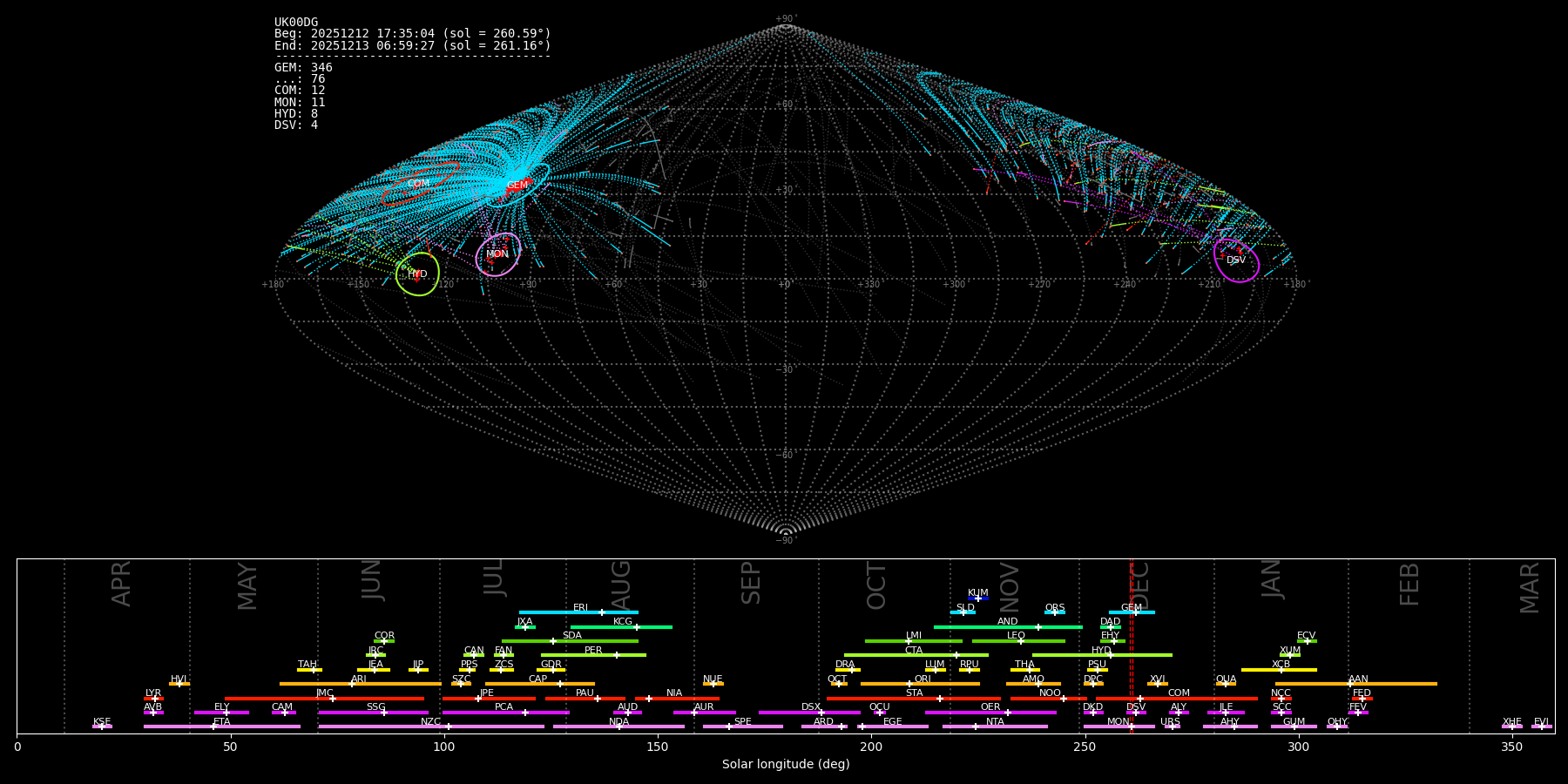
Task: Click the DSV bar in the timeline
Action: [x=1136, y=713]
